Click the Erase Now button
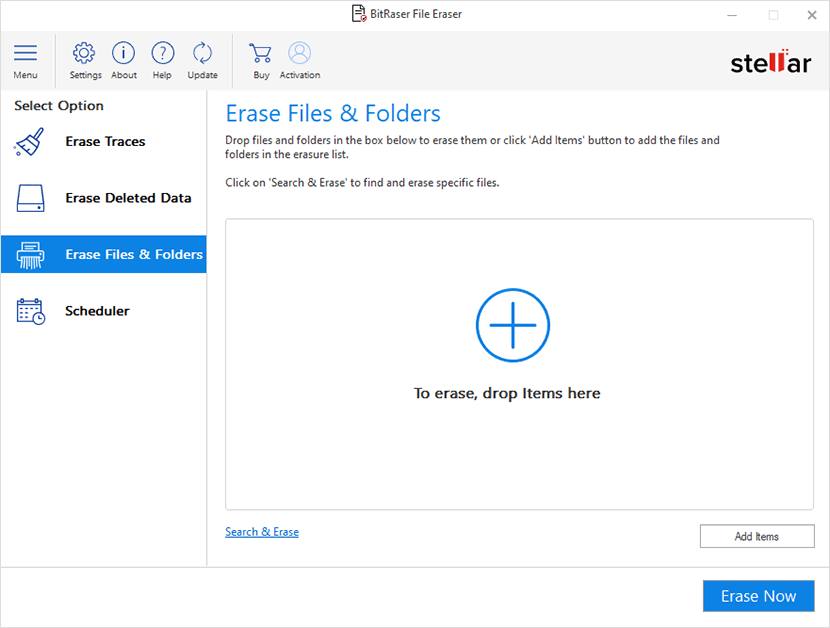 coord(758,595)
